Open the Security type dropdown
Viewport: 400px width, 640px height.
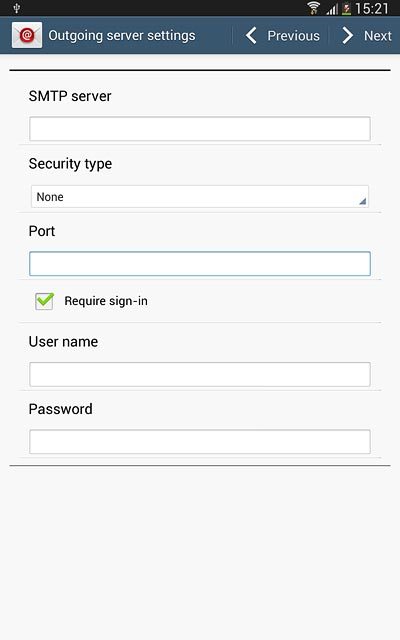click(200, 197)
